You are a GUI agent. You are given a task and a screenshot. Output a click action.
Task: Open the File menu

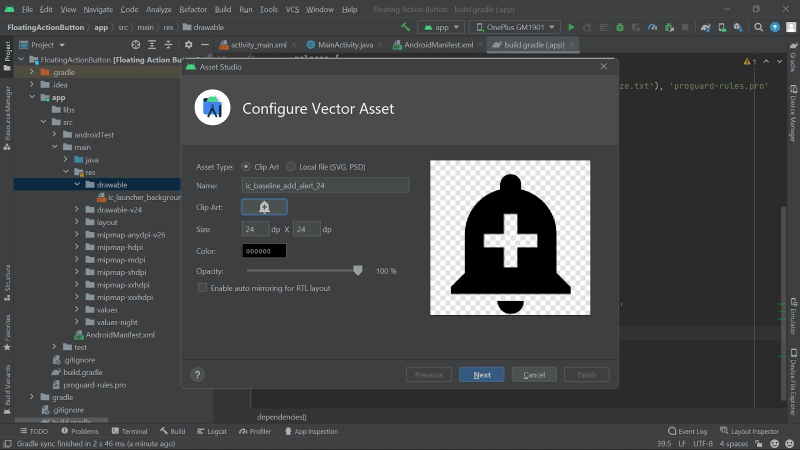point(27,9)
